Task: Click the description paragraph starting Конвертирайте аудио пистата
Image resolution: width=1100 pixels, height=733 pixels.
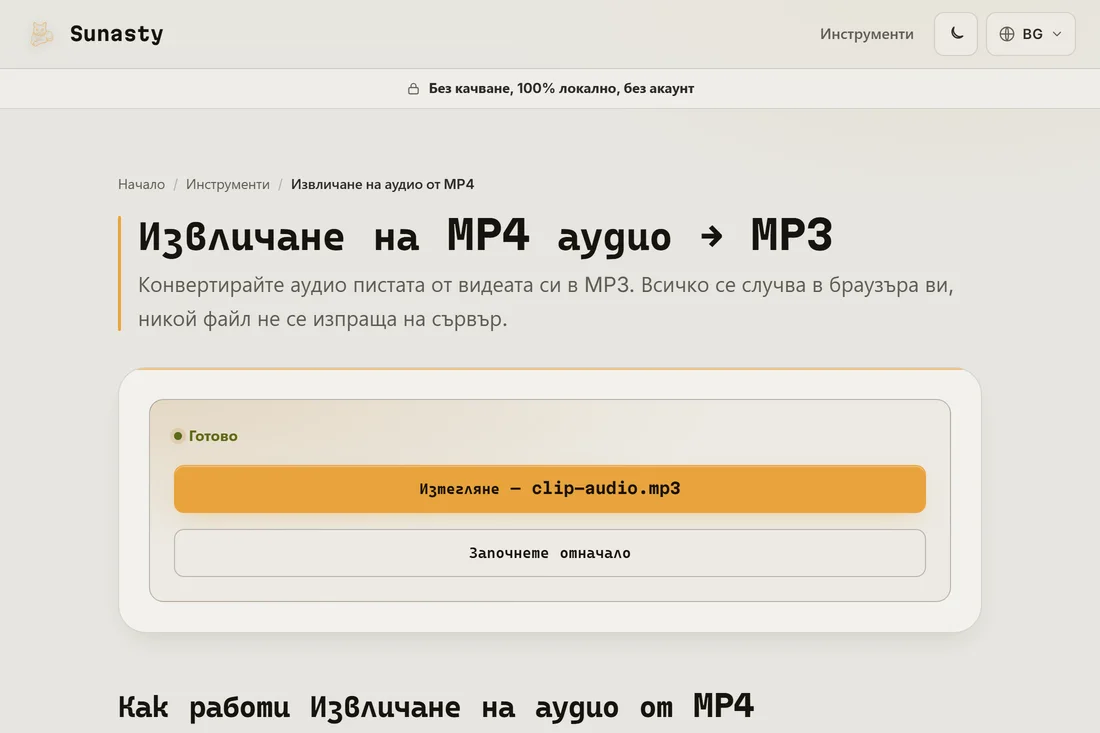Action: (x=545, y=302)
